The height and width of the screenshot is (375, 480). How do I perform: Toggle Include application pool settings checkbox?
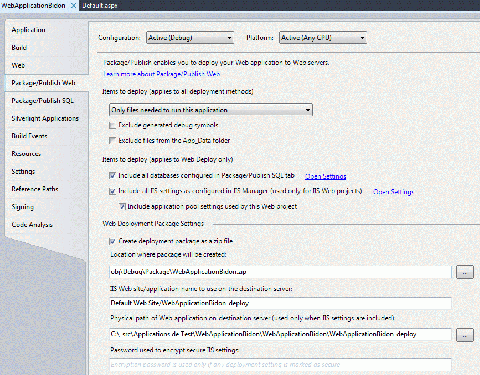(x=123, y=206)
